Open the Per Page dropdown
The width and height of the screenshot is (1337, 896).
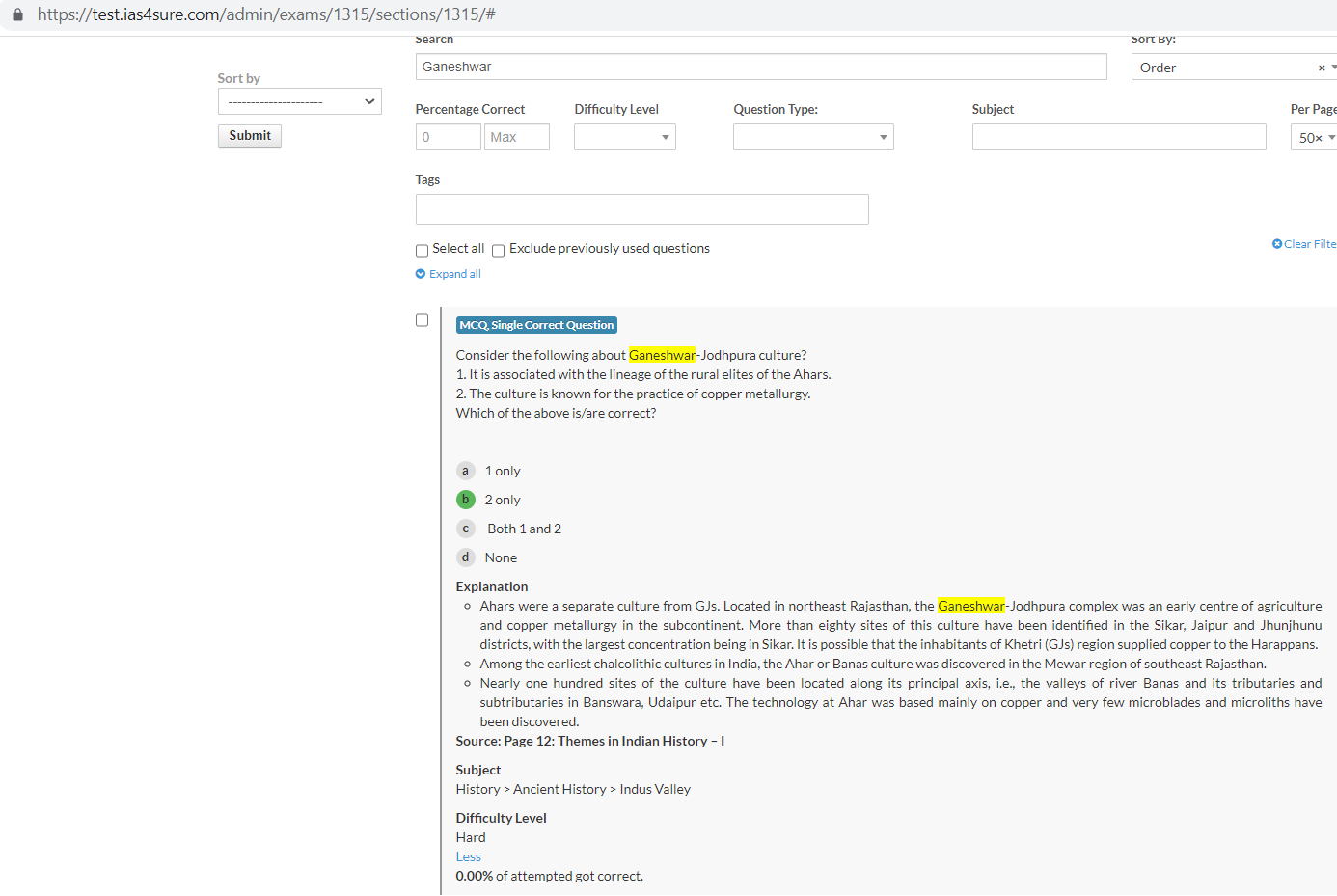tap(1314, 138)
